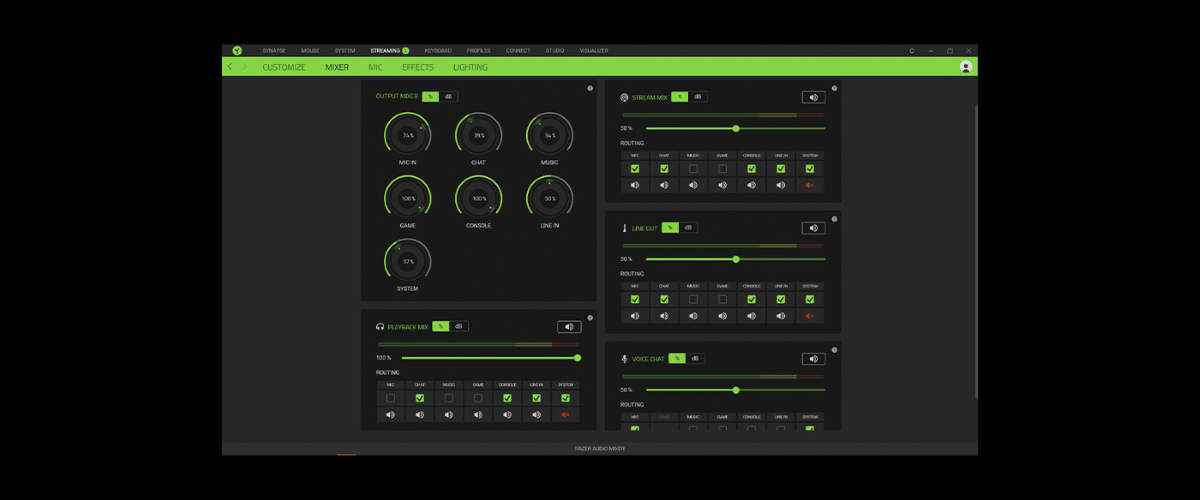Image resolution: width=1200 pixels, height=500 pixels.
Task: Click the Output Mixer info icon
Action: click(590, 88)
